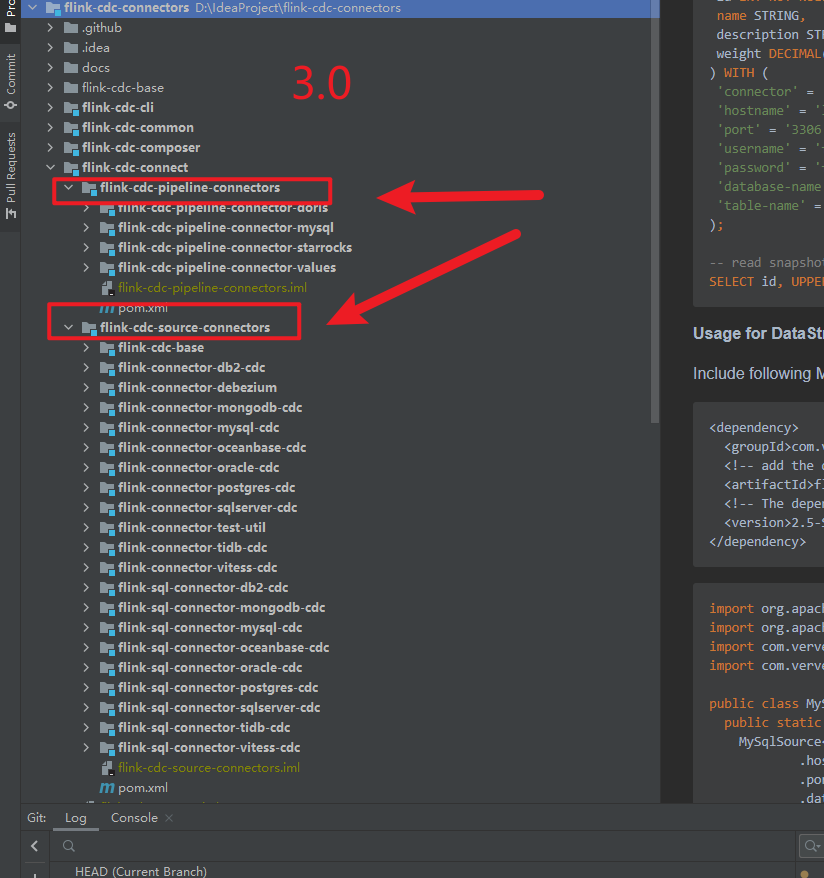Close the Console tab
Image resolution: width=824 pixels, height=878 pixels.
[169, 818]
